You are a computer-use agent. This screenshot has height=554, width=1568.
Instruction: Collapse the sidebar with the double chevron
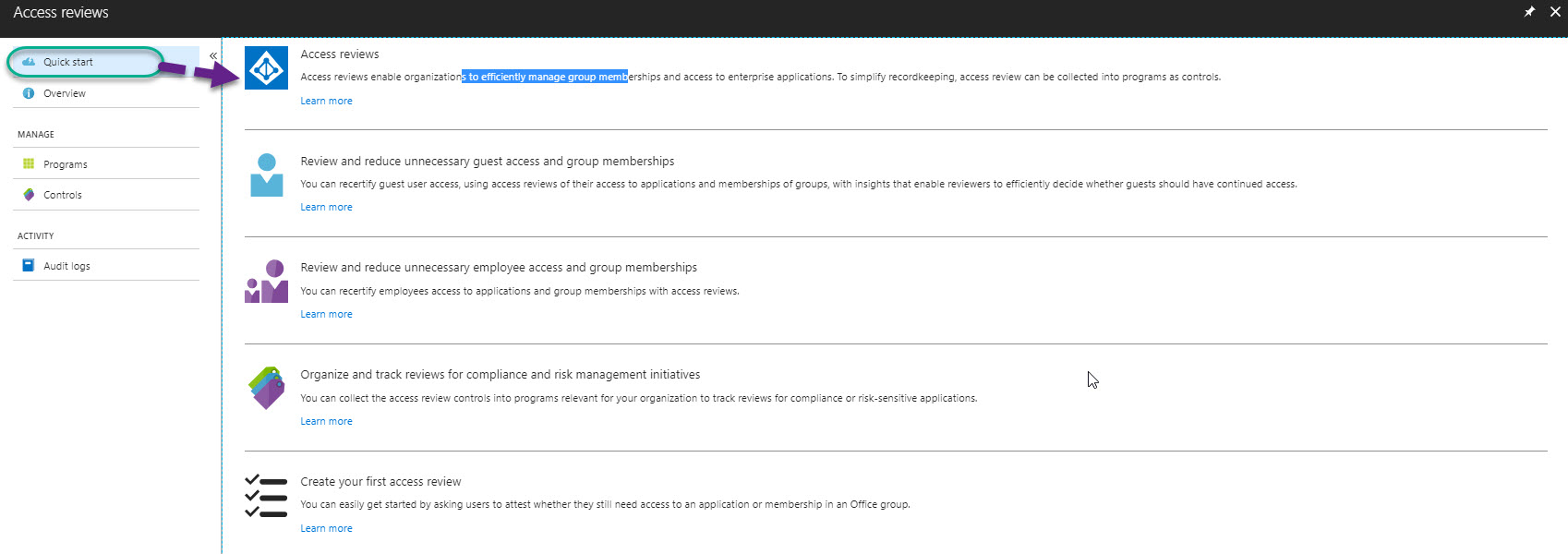pos(213,55)
